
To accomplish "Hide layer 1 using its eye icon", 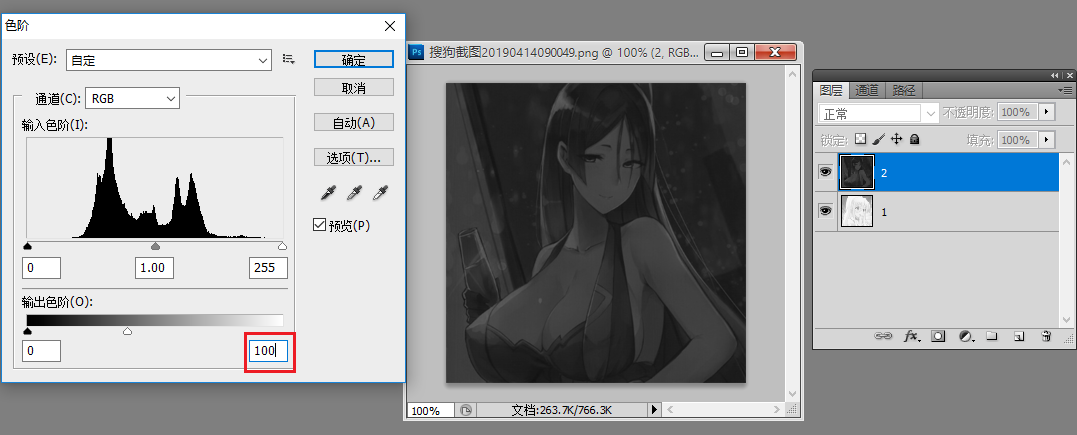I will 826,211.
